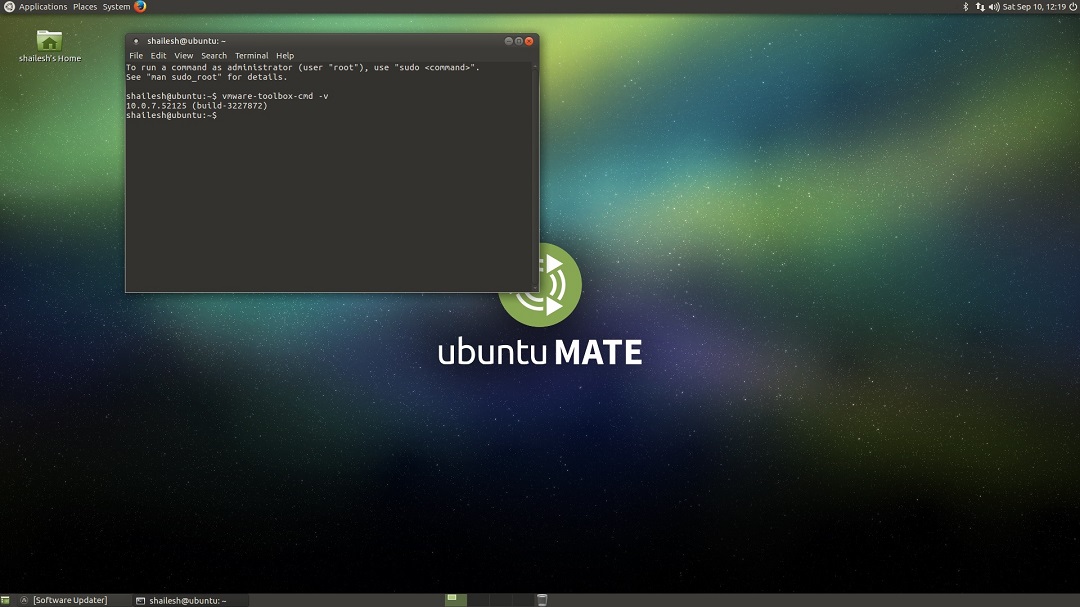
Task: Click the 'To run a command as administrator' line
Action: (302, 68)
